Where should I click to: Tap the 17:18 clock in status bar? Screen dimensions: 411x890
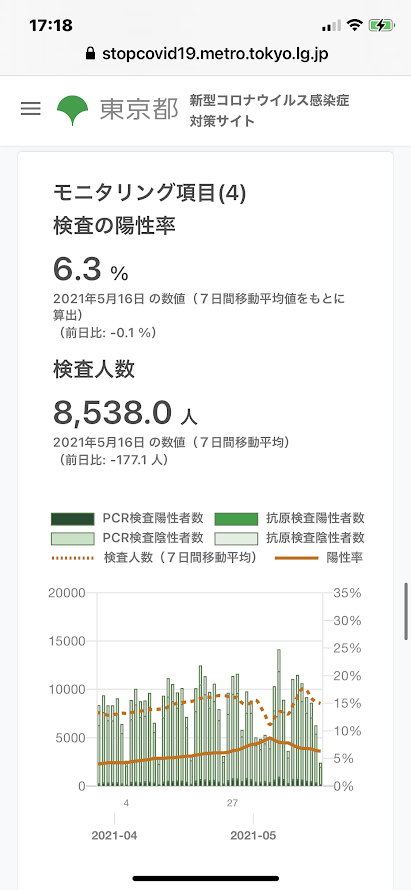click(x=51, y=26)
